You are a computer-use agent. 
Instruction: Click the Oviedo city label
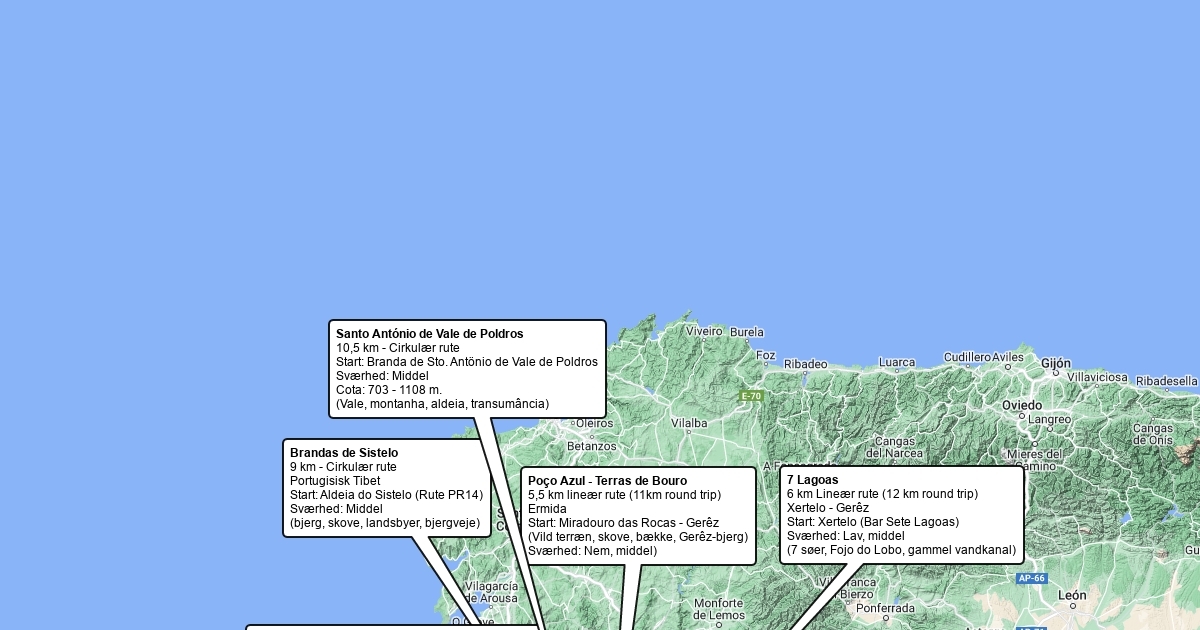1022,405
